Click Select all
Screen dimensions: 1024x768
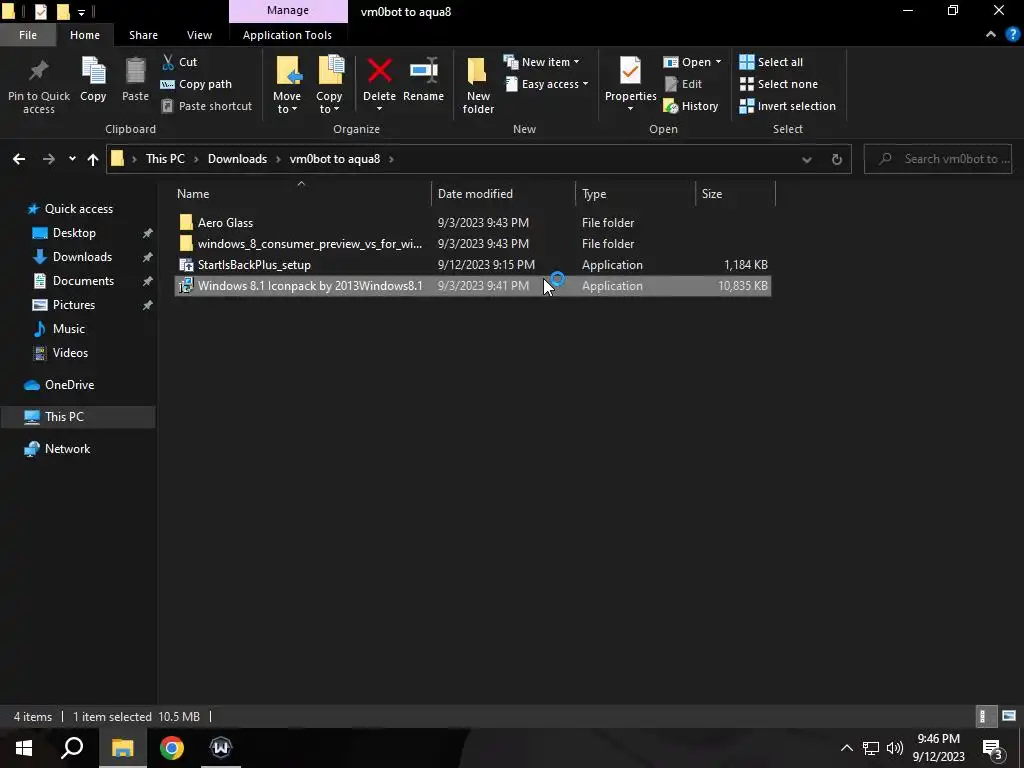pyautogui.click(x=771, y=62)
